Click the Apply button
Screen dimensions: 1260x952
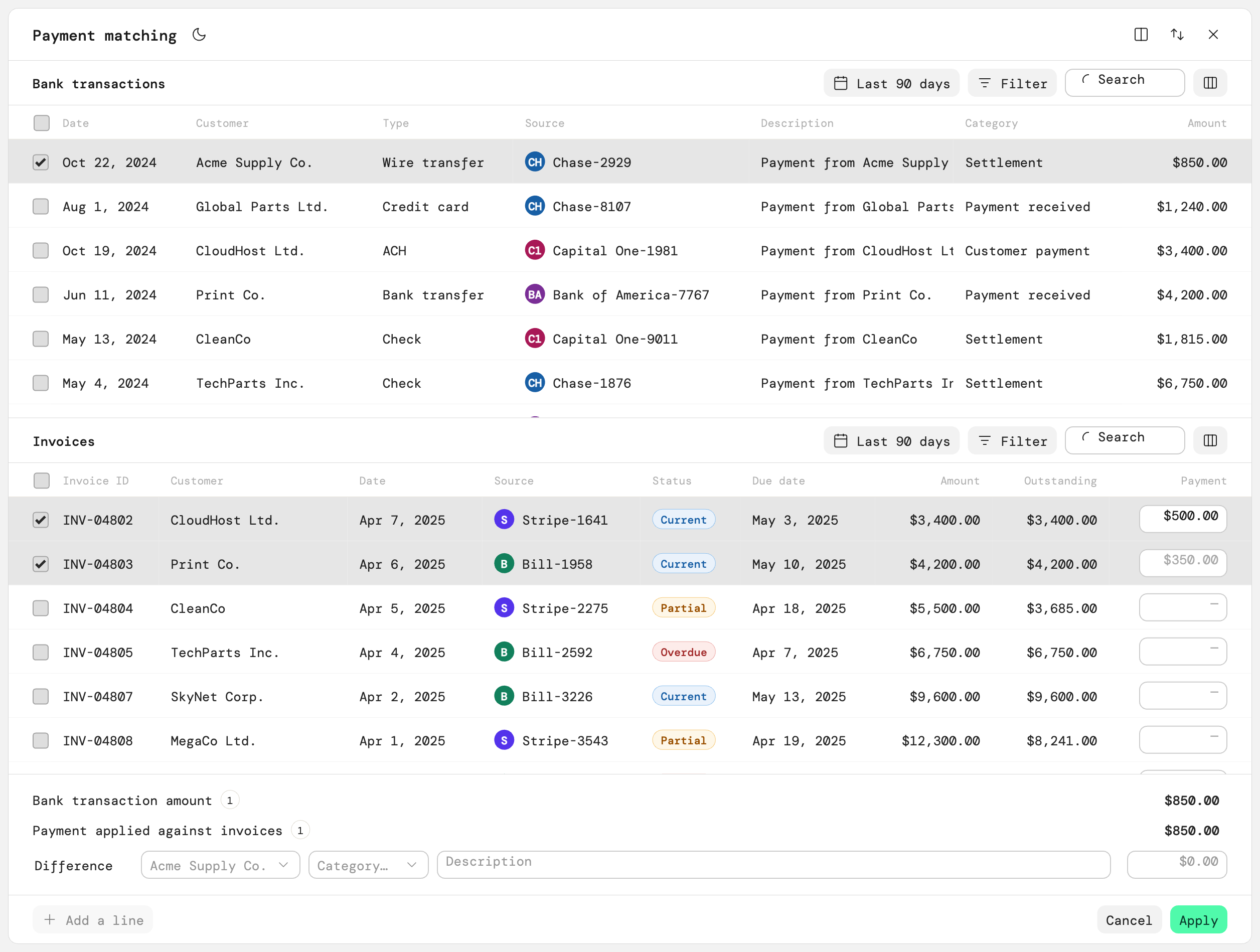[1198, 919]
